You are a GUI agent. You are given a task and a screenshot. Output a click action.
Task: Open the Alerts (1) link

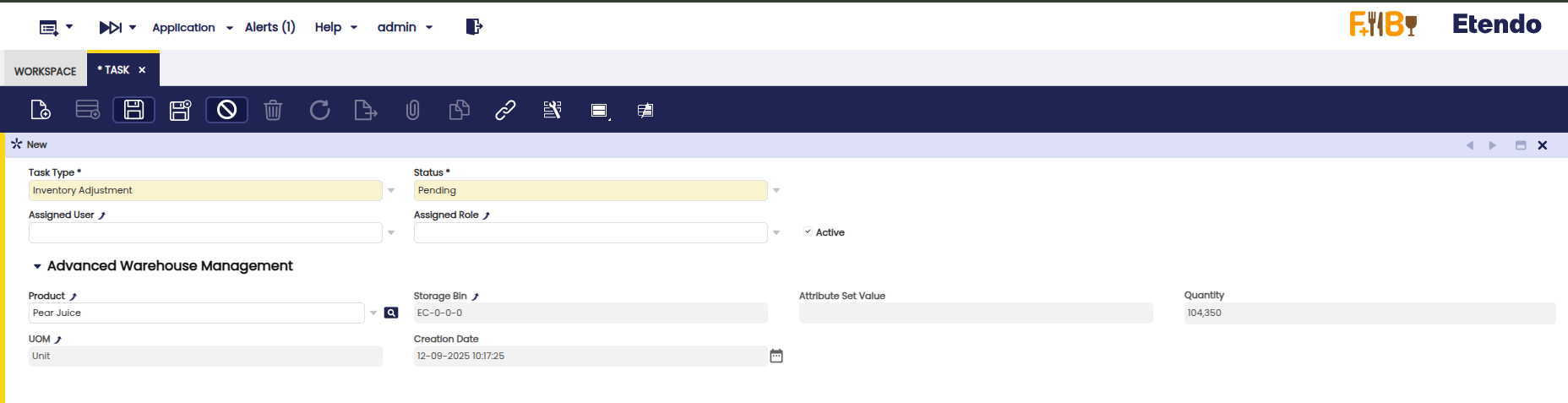pyautogui.click(x=269, y=27)
